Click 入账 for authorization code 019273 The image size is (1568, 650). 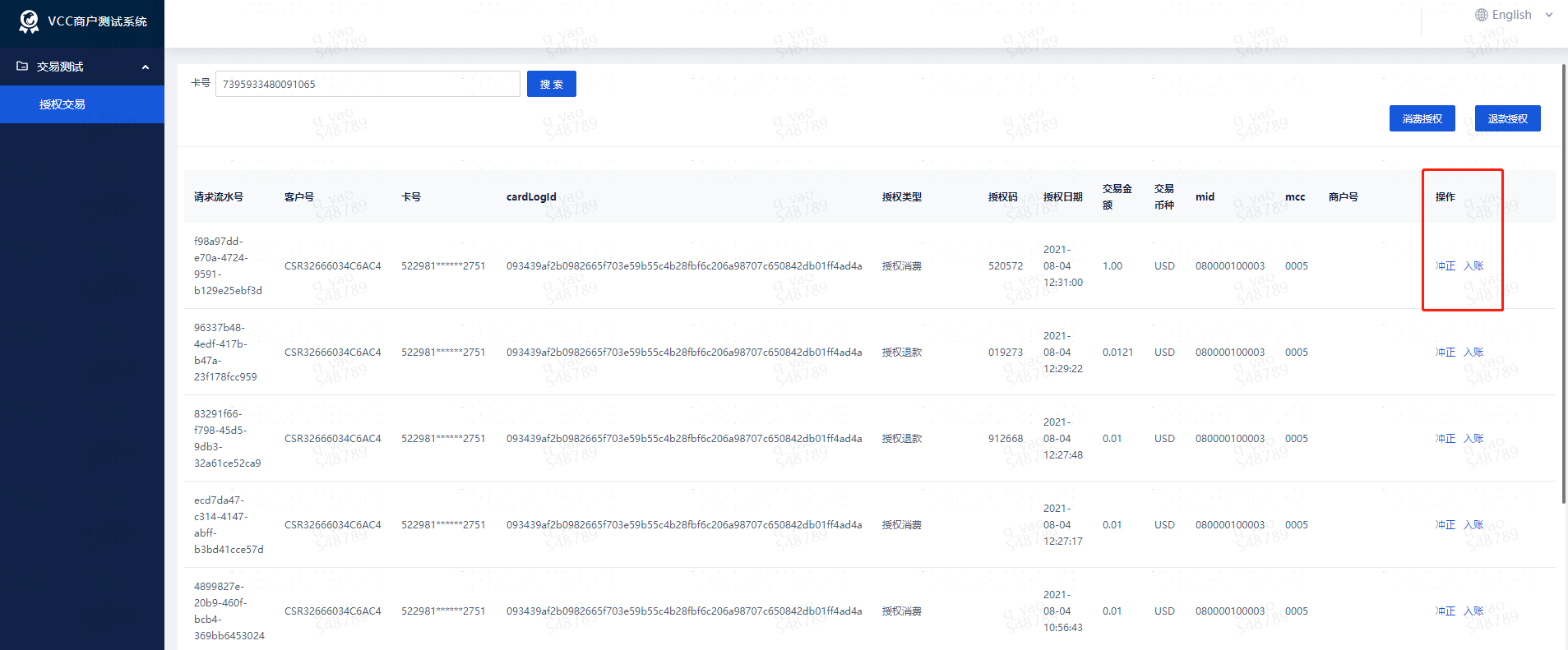point(1473,353)
